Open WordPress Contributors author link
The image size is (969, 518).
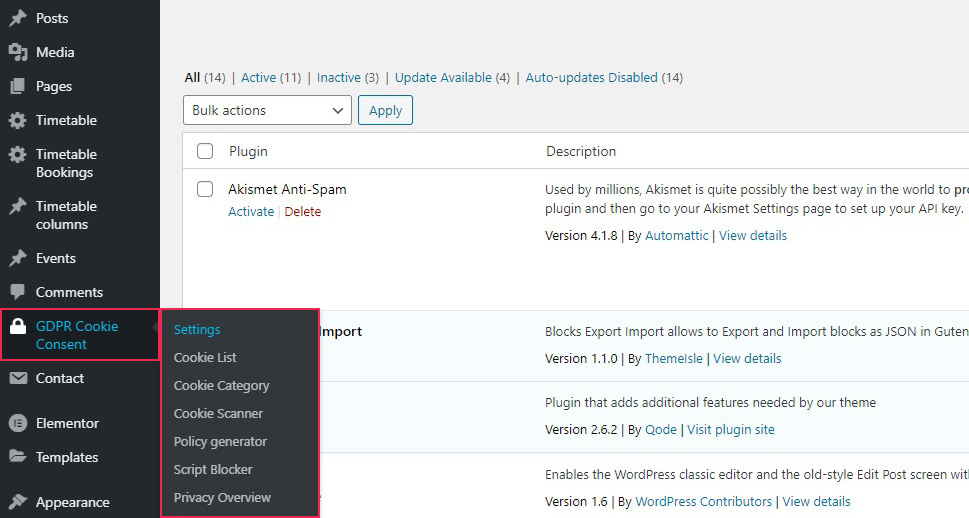pyautogui.click(x=703, y=501)
